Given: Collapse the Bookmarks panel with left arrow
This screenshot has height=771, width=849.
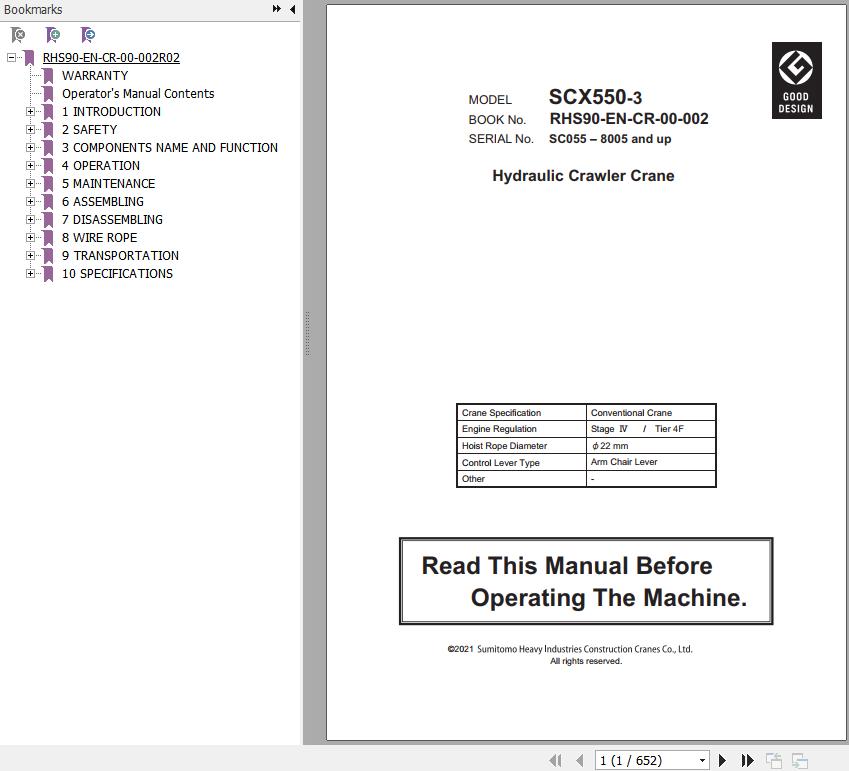Looking at the screenshot, I should point(292,9).
